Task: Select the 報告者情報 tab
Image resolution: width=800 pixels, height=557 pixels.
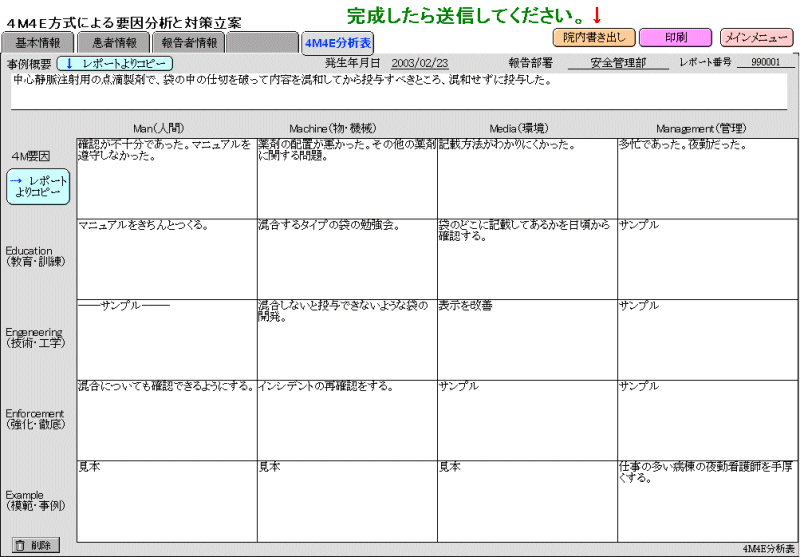Action: [x=188, y=43]
